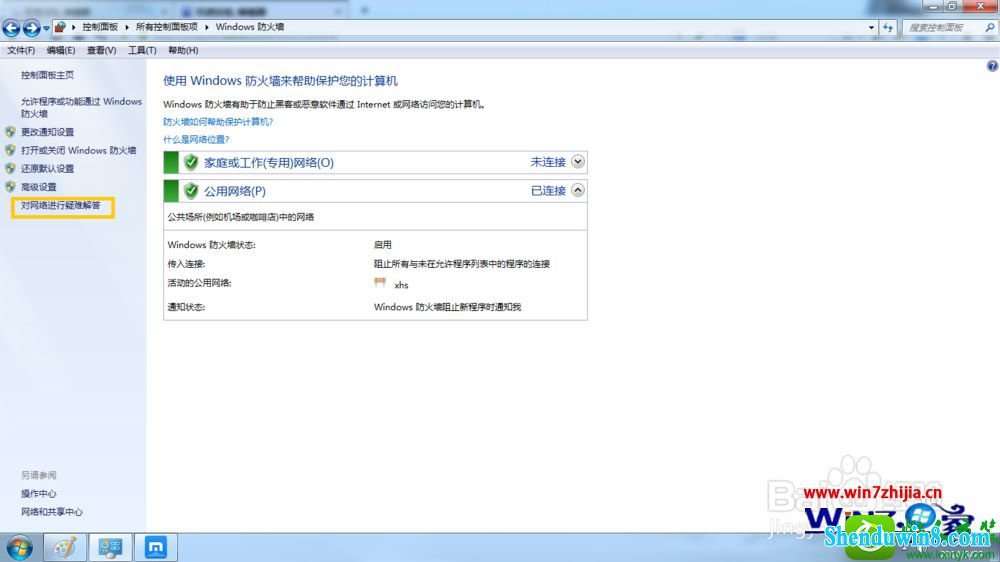Open the Maxthon browser taskbar icon

(x=156, y=547)
